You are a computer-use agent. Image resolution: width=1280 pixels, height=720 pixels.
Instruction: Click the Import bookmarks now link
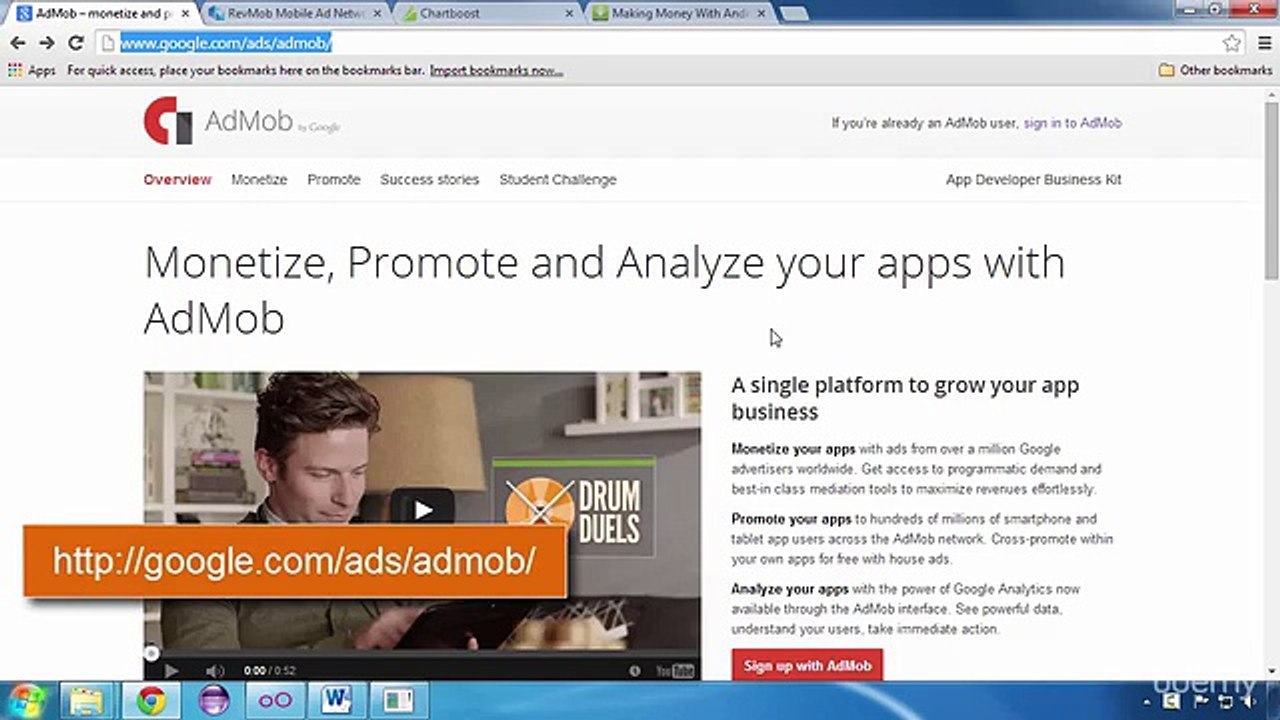(496, 70)
